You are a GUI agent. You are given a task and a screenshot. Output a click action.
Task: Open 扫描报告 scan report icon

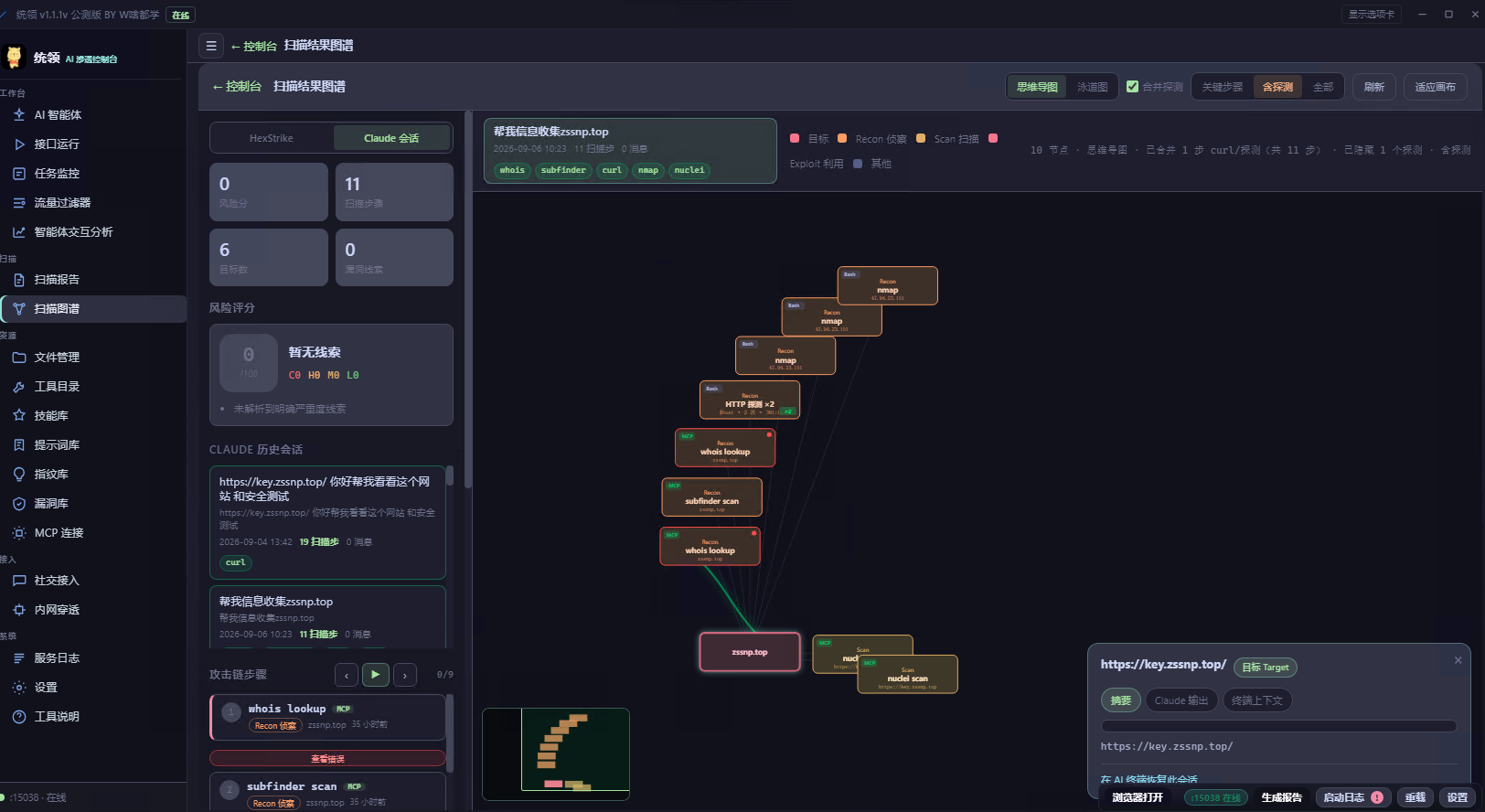[19, 280]
